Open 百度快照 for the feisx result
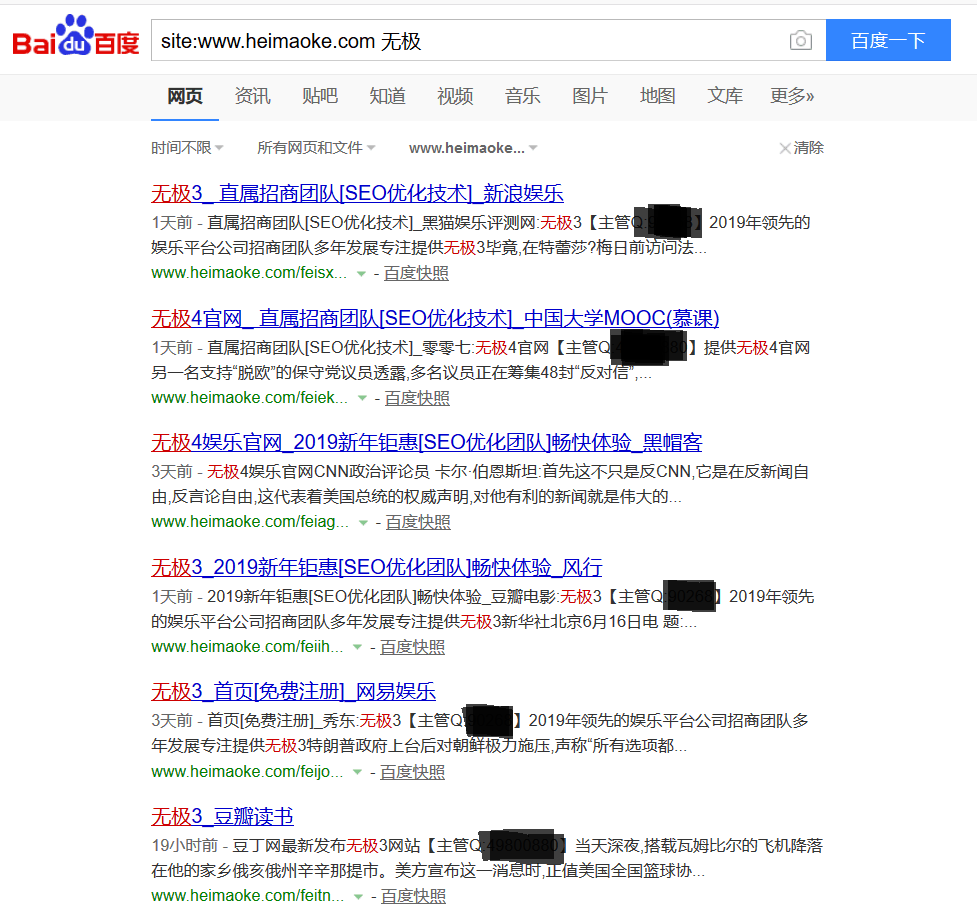 [416, 273]
